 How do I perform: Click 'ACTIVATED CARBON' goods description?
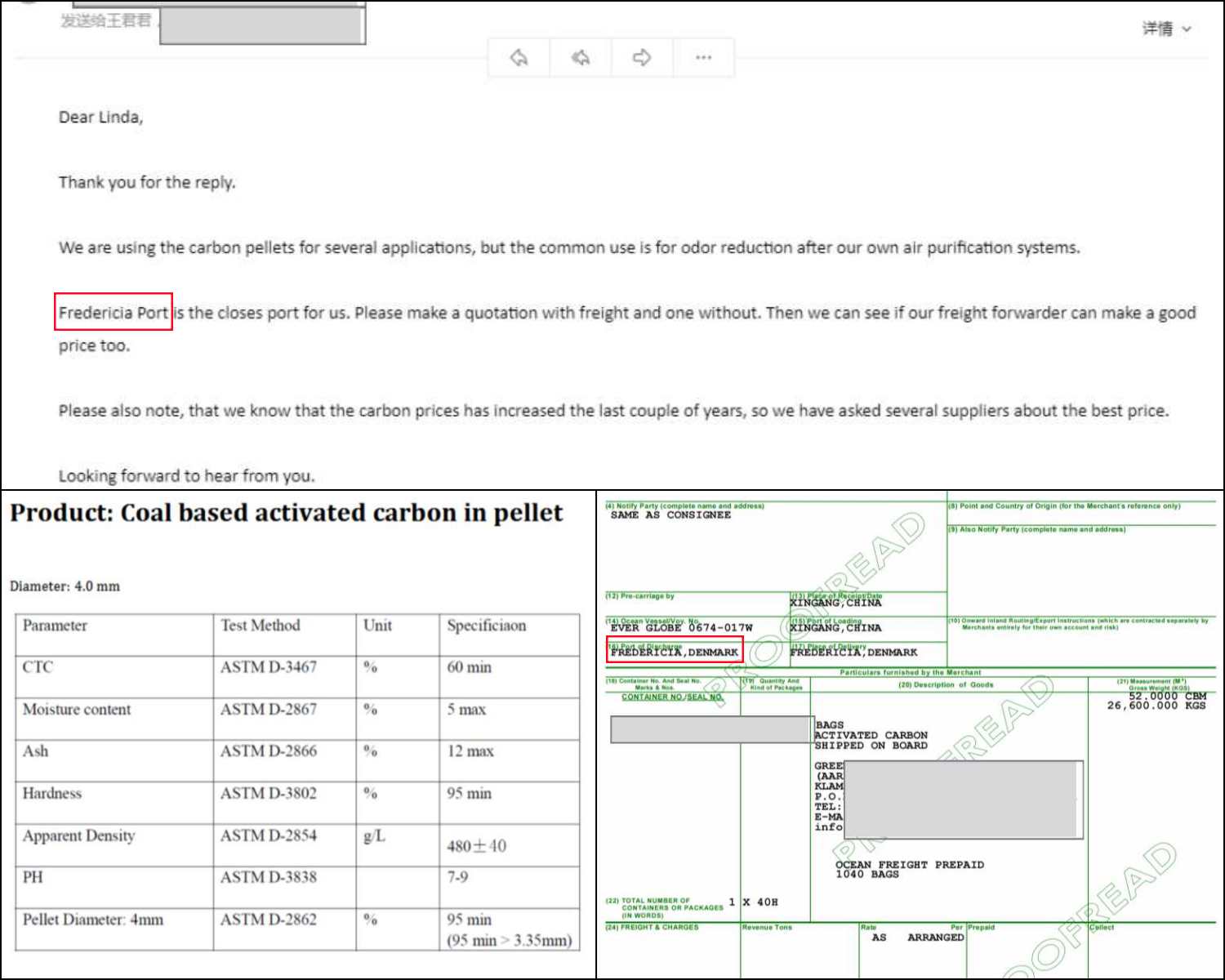(x=871, y=735)
